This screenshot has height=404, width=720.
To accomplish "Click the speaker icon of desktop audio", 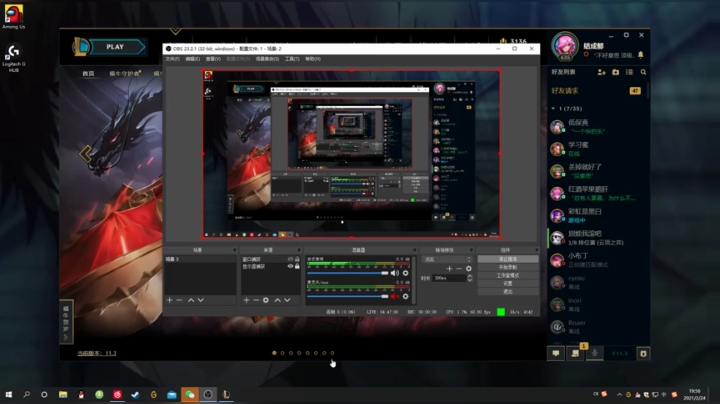I will click(394, 273).
